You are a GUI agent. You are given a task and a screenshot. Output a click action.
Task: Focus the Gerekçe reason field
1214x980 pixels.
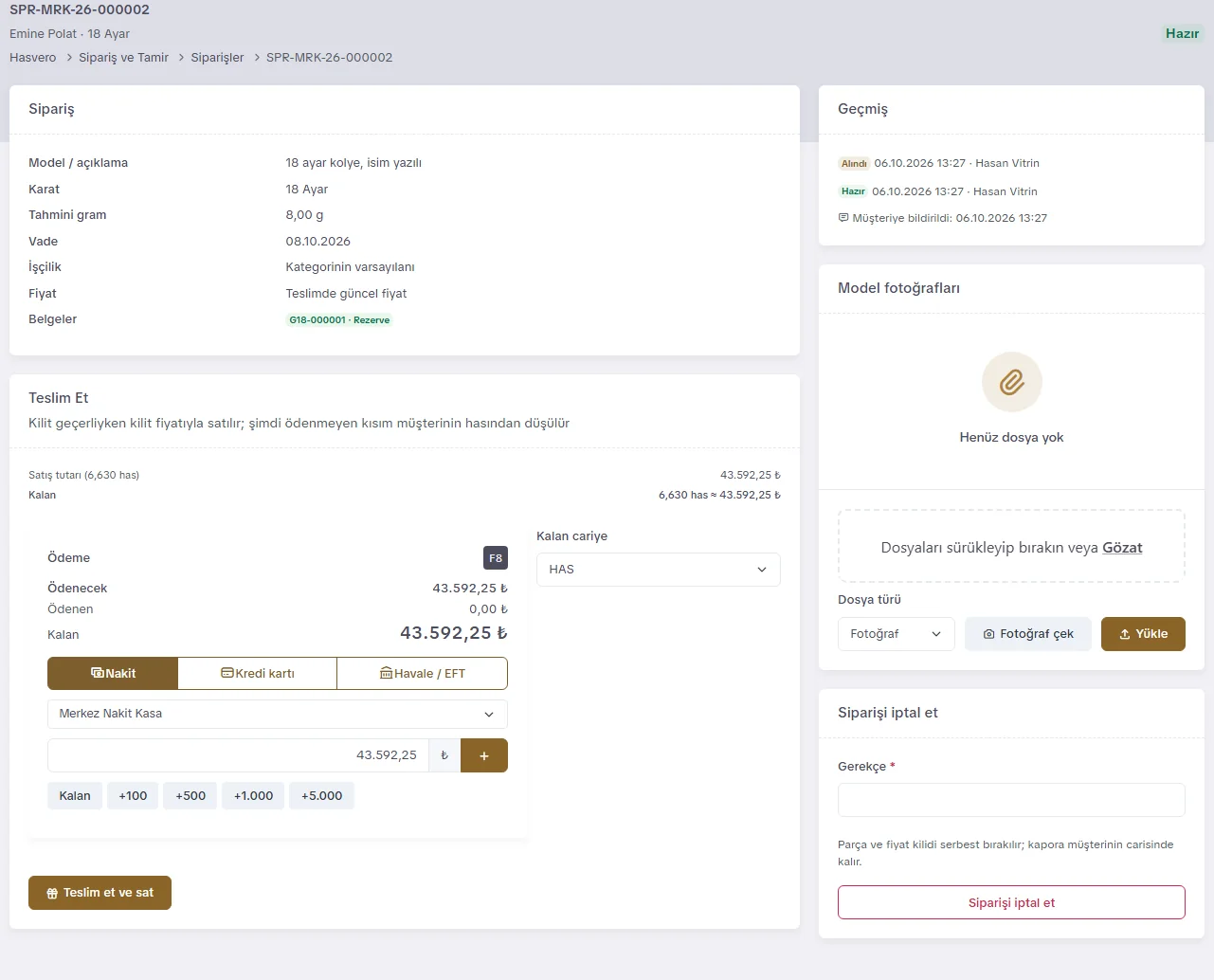(1011, 800)
